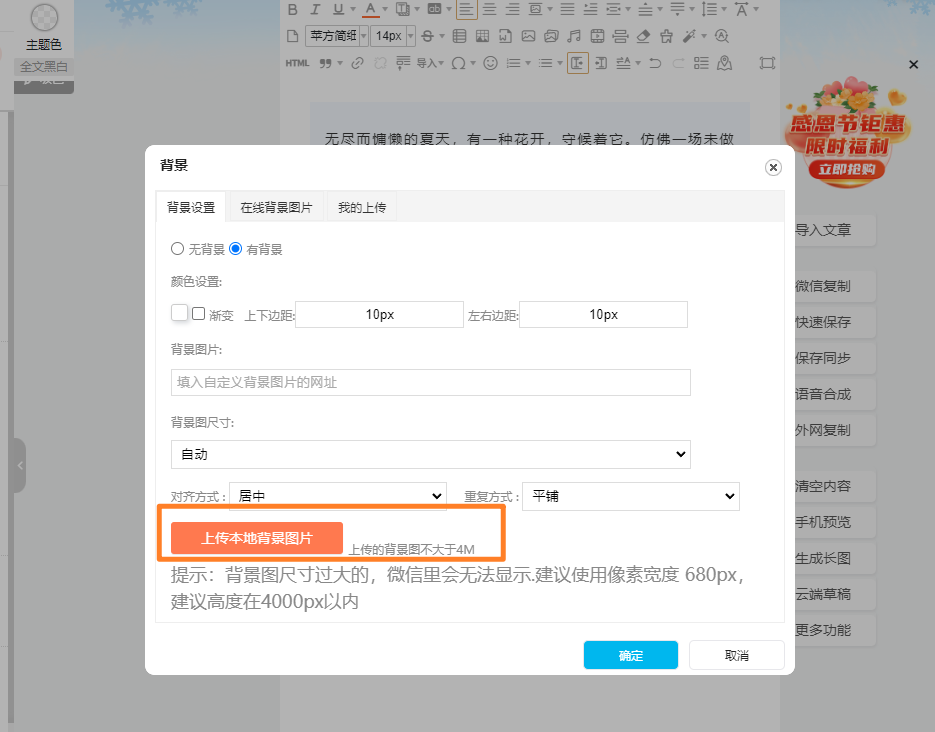The height and width of the screenshot is (732, 935).
Task: Open the 重复方式 平铺 dropdown
Action: tap(631, 496)
